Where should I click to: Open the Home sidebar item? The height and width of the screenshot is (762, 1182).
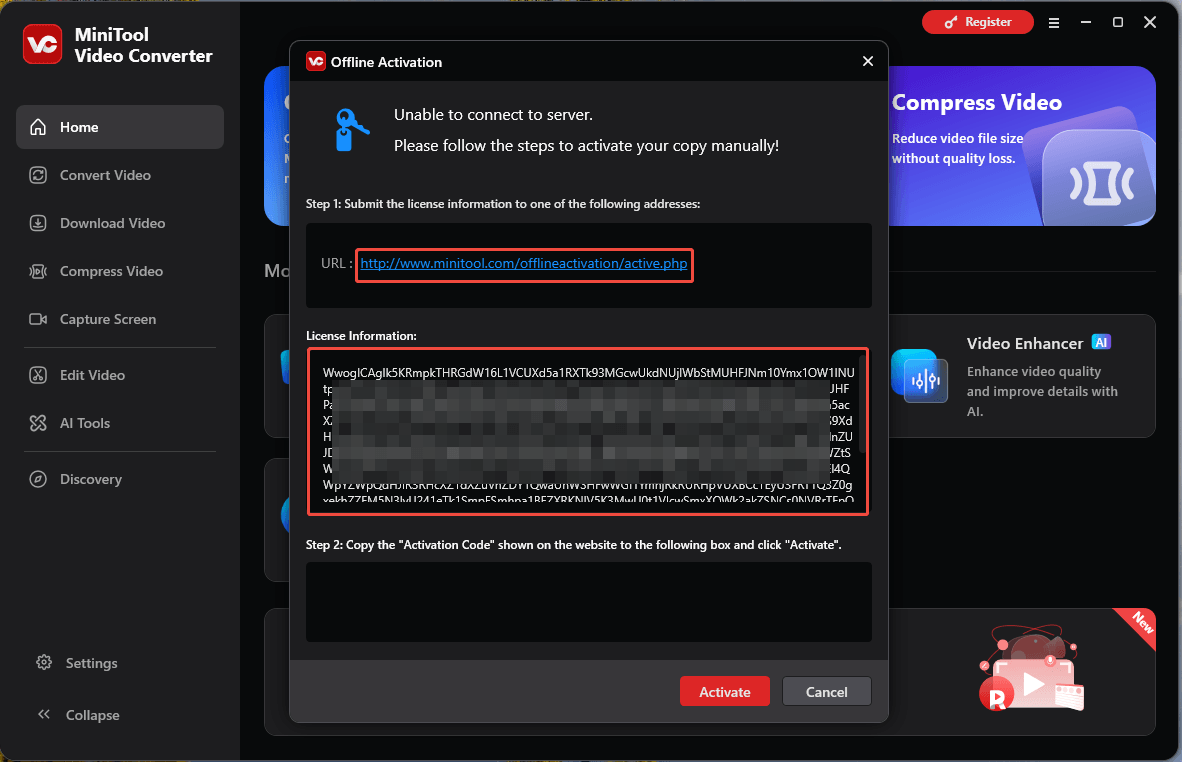coord(120,127)
